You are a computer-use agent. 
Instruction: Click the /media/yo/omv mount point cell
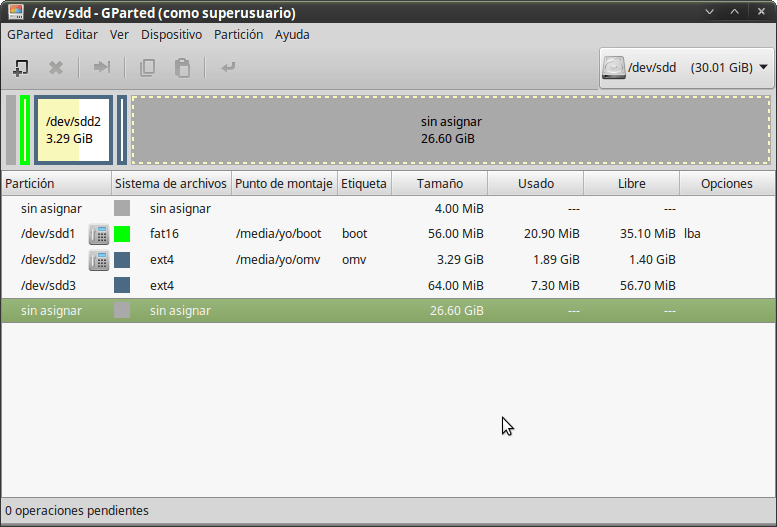click(278, 260)
